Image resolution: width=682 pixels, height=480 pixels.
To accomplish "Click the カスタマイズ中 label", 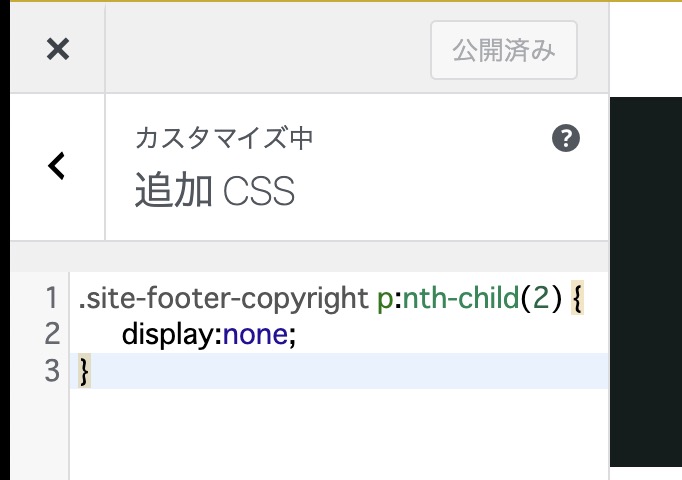I will click(x=224, y=138).
